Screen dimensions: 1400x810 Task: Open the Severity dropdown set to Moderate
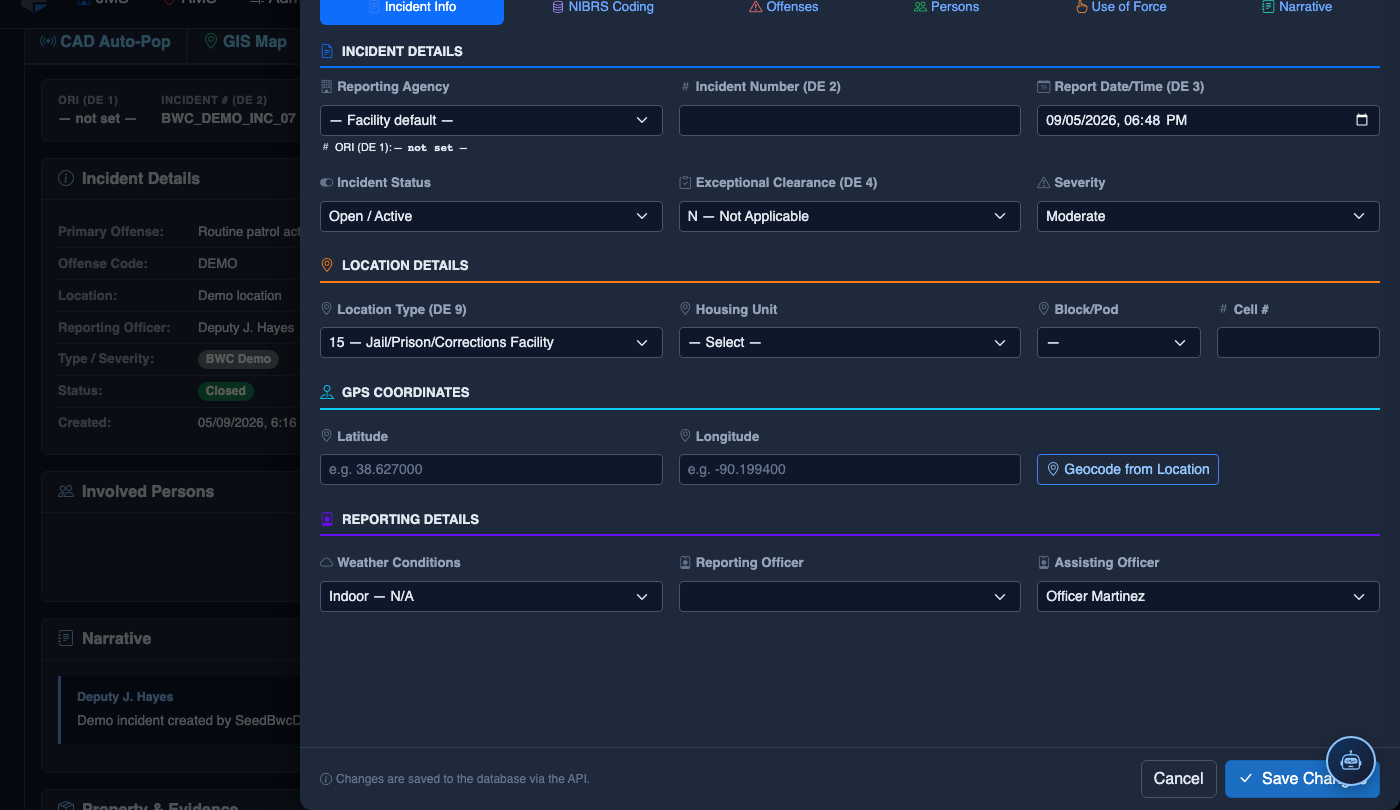tap(1208, 216)
